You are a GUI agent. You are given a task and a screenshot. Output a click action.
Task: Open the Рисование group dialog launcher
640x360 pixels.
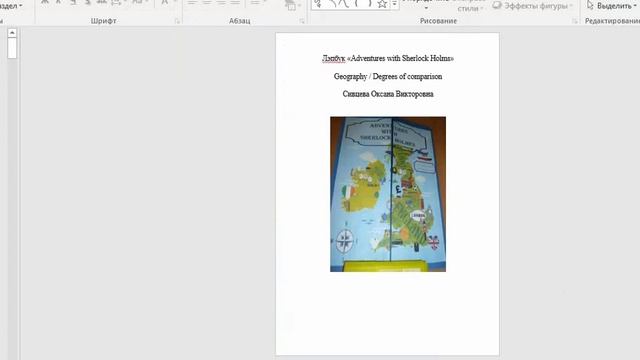[574, 21]
